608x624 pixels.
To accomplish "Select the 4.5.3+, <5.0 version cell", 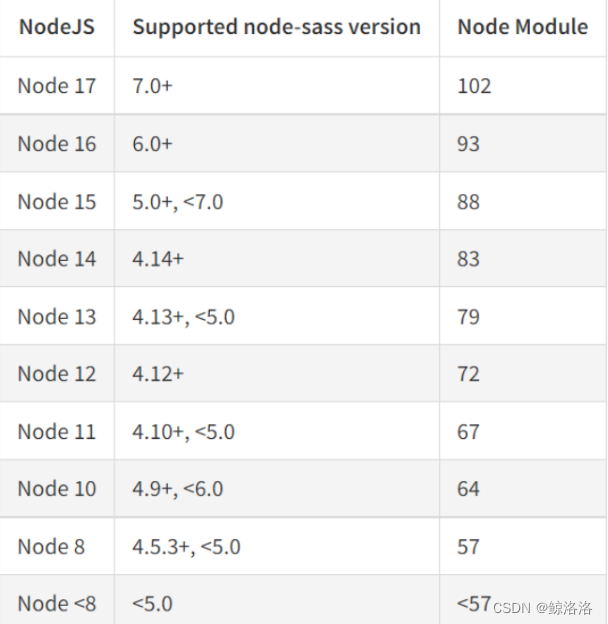I will (186, 547).
